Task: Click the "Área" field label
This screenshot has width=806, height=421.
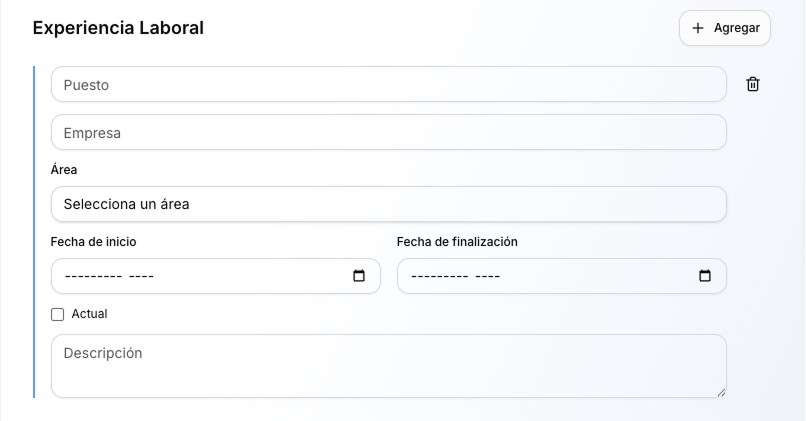Action: pos(64,170)
